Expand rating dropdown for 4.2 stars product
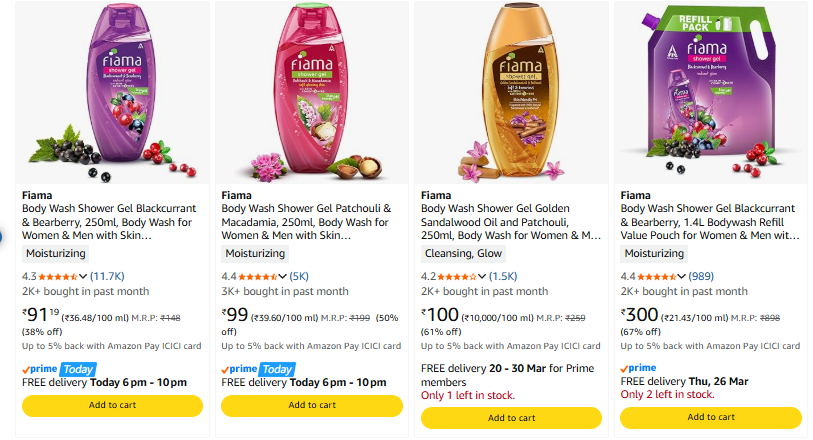This screenshot has height=440, width=813. click(x=483, y=276)
